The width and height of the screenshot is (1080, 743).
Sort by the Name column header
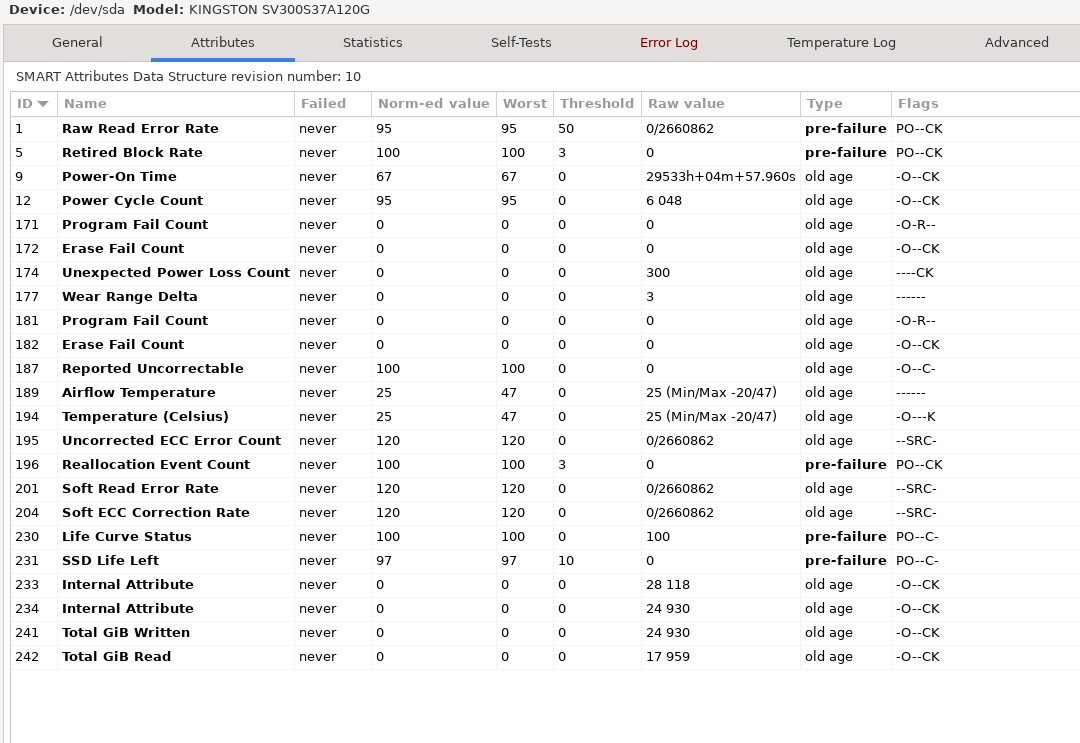point(176,104)
